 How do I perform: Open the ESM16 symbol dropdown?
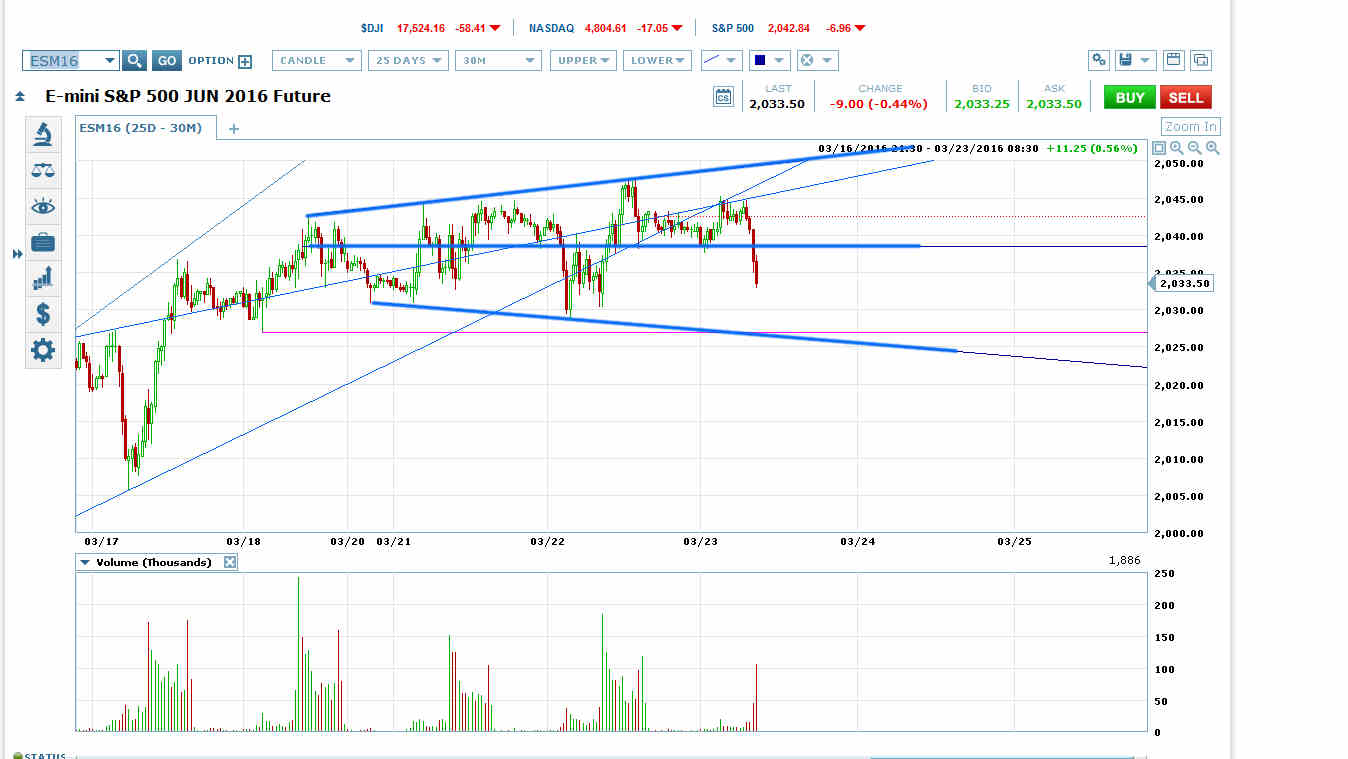click(109, 61)
